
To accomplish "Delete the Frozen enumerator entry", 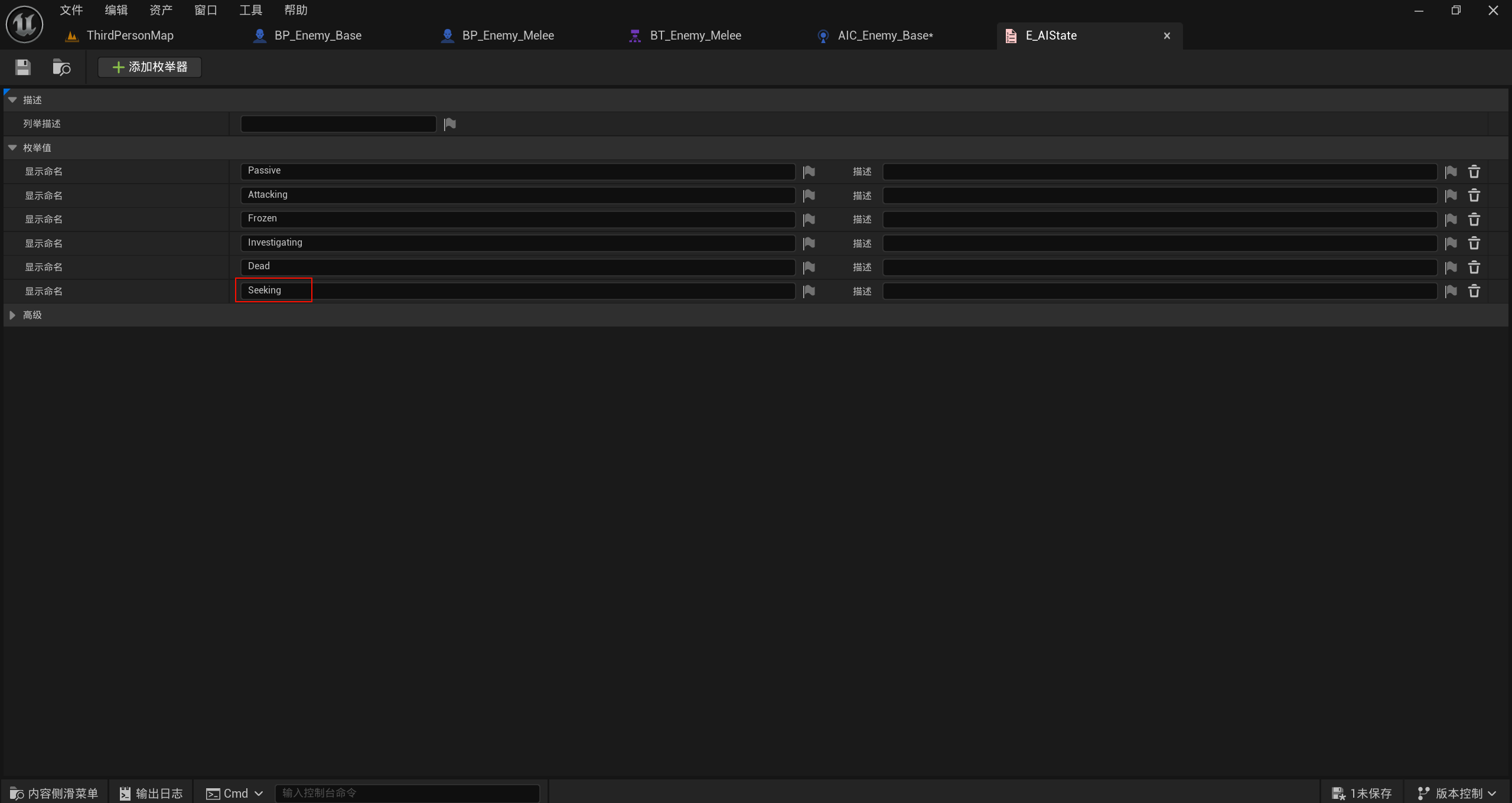I will [x=1474, y=220].
